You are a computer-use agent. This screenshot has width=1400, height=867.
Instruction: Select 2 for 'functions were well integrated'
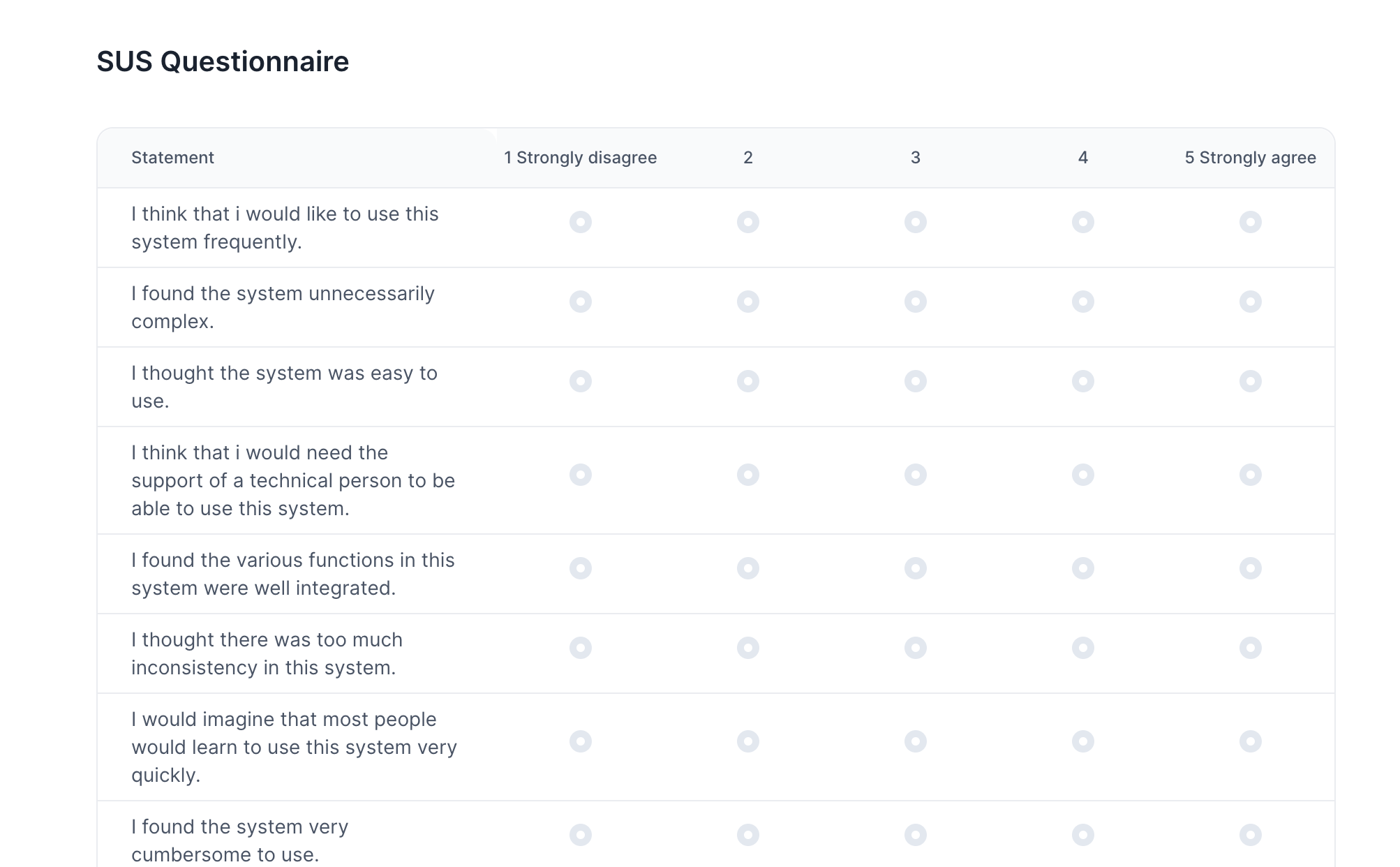pos(748,568)
